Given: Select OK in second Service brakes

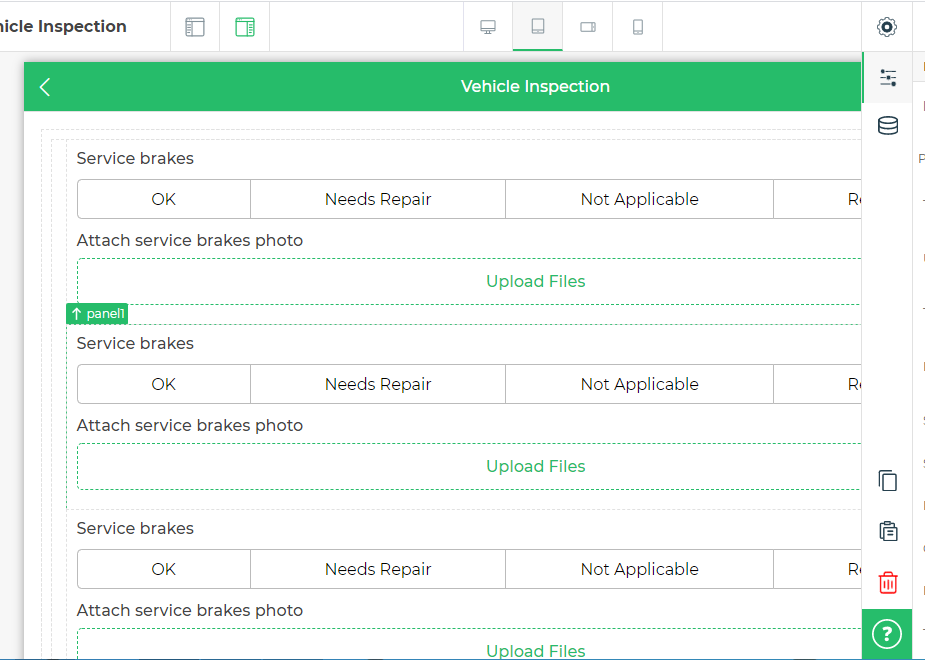Looking at the screenshot, I should [163, 384].
